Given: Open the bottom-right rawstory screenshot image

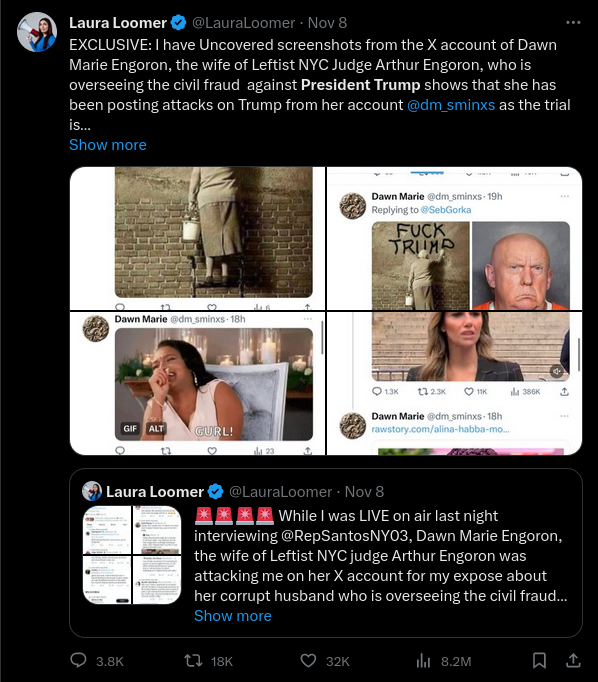Looking at the screenshot, I should [x=454, y=384].
